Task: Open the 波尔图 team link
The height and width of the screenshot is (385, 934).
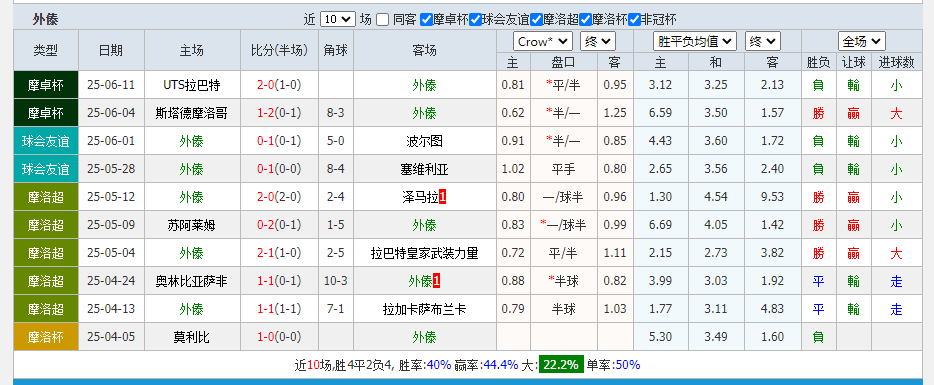Action: [x=425, y=141]
